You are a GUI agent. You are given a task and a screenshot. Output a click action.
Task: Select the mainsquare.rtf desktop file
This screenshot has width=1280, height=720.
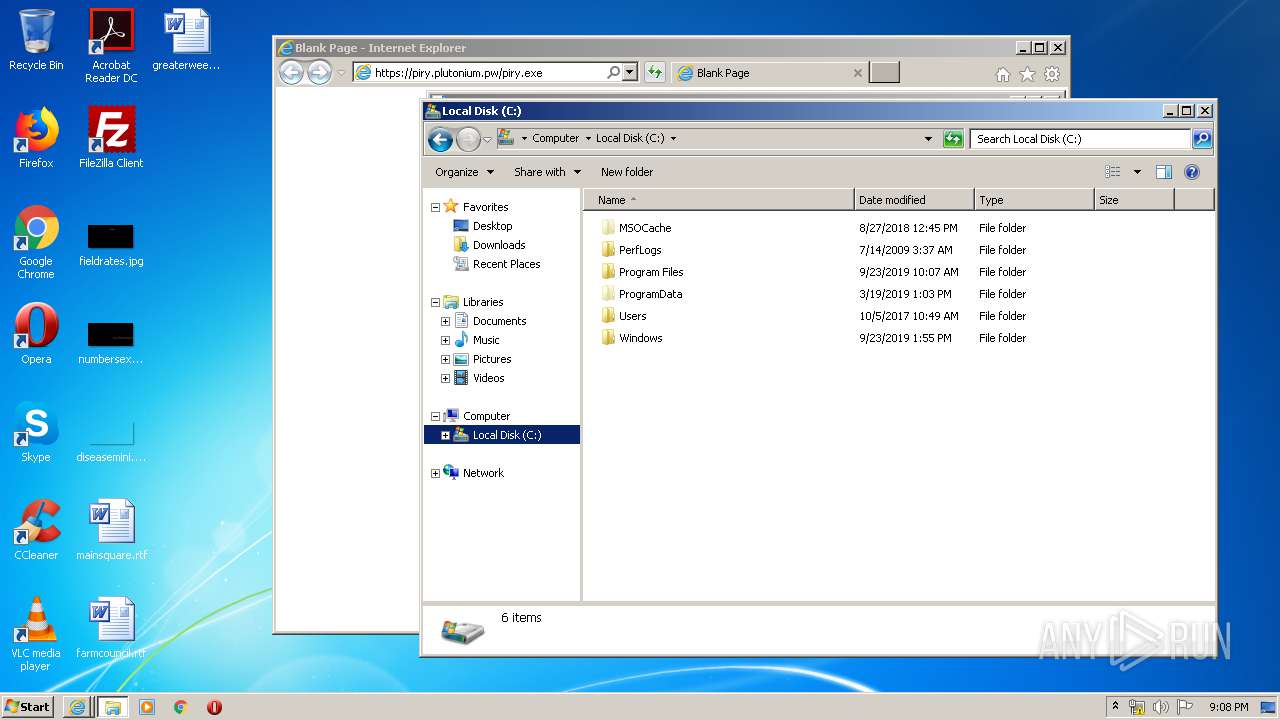click(111, 530)
